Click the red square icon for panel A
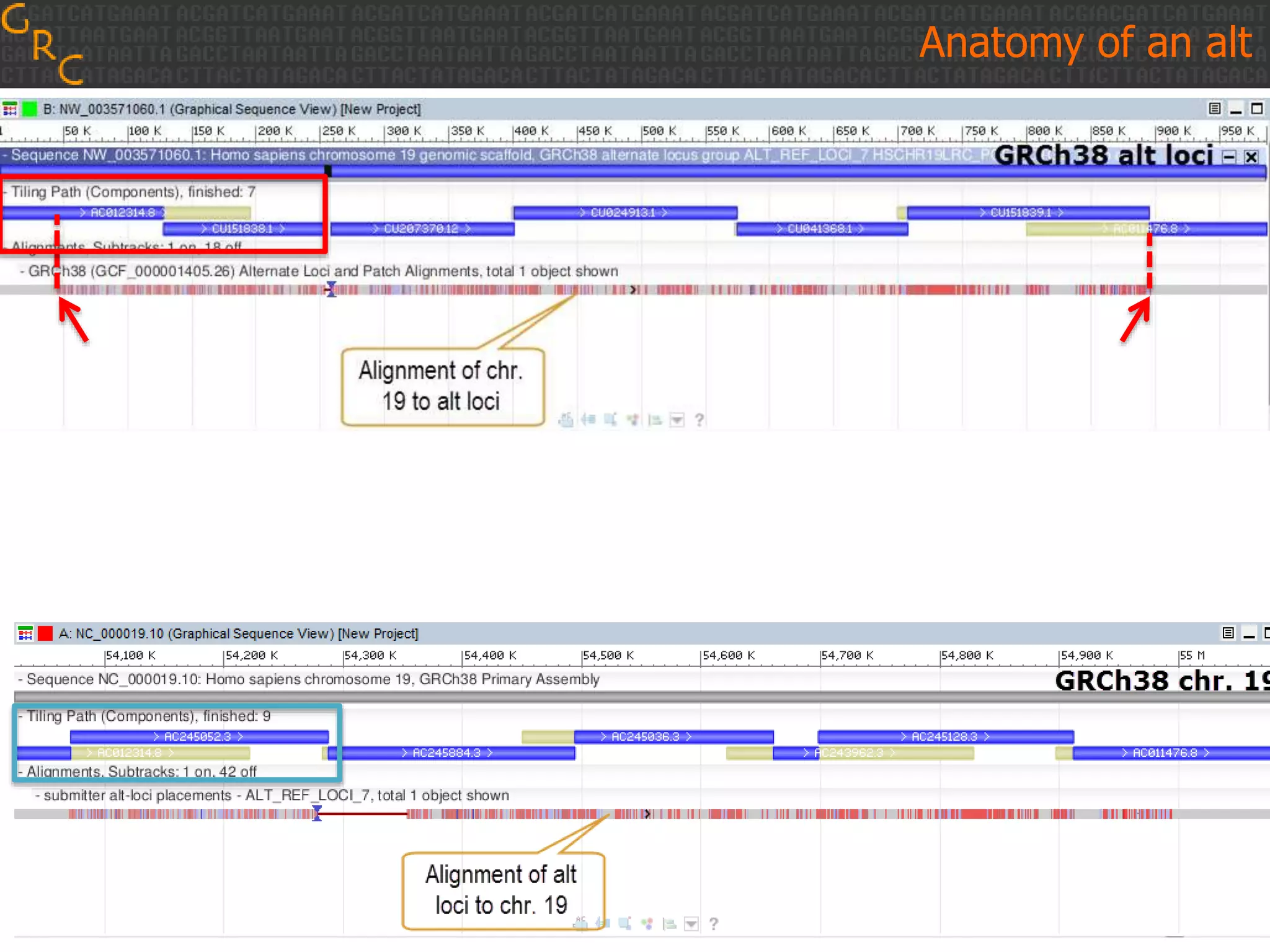Viewport: 1270px width, 952px height. click(x=45, y=633)
